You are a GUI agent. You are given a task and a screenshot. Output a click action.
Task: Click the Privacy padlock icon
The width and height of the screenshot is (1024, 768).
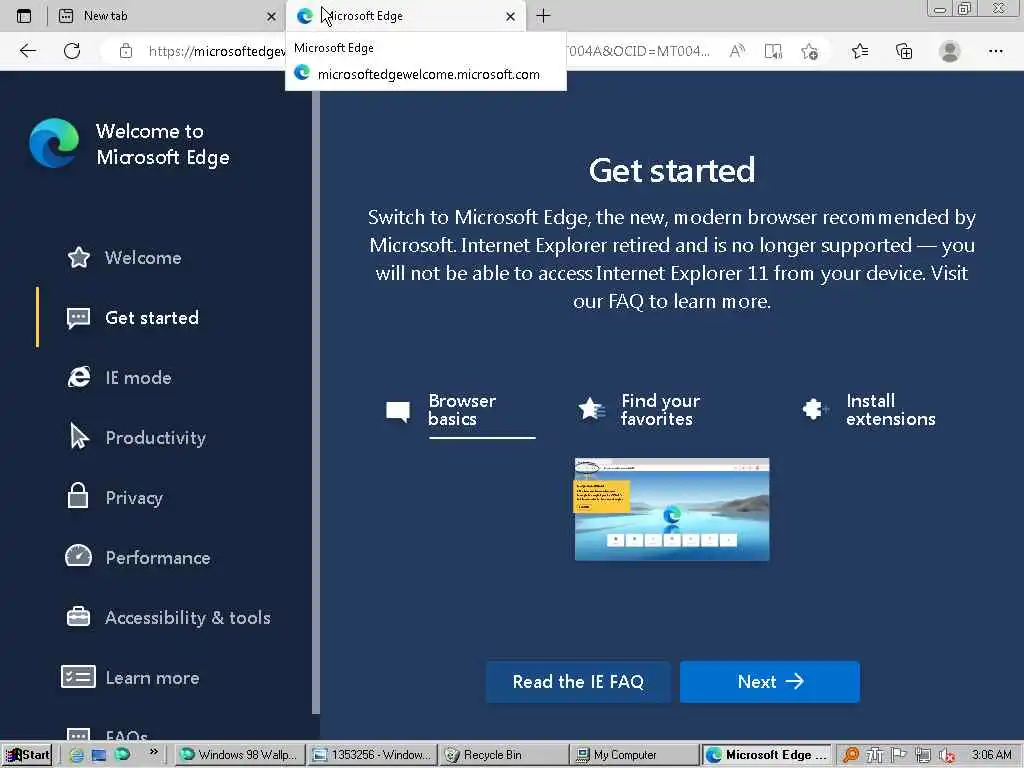78,495
